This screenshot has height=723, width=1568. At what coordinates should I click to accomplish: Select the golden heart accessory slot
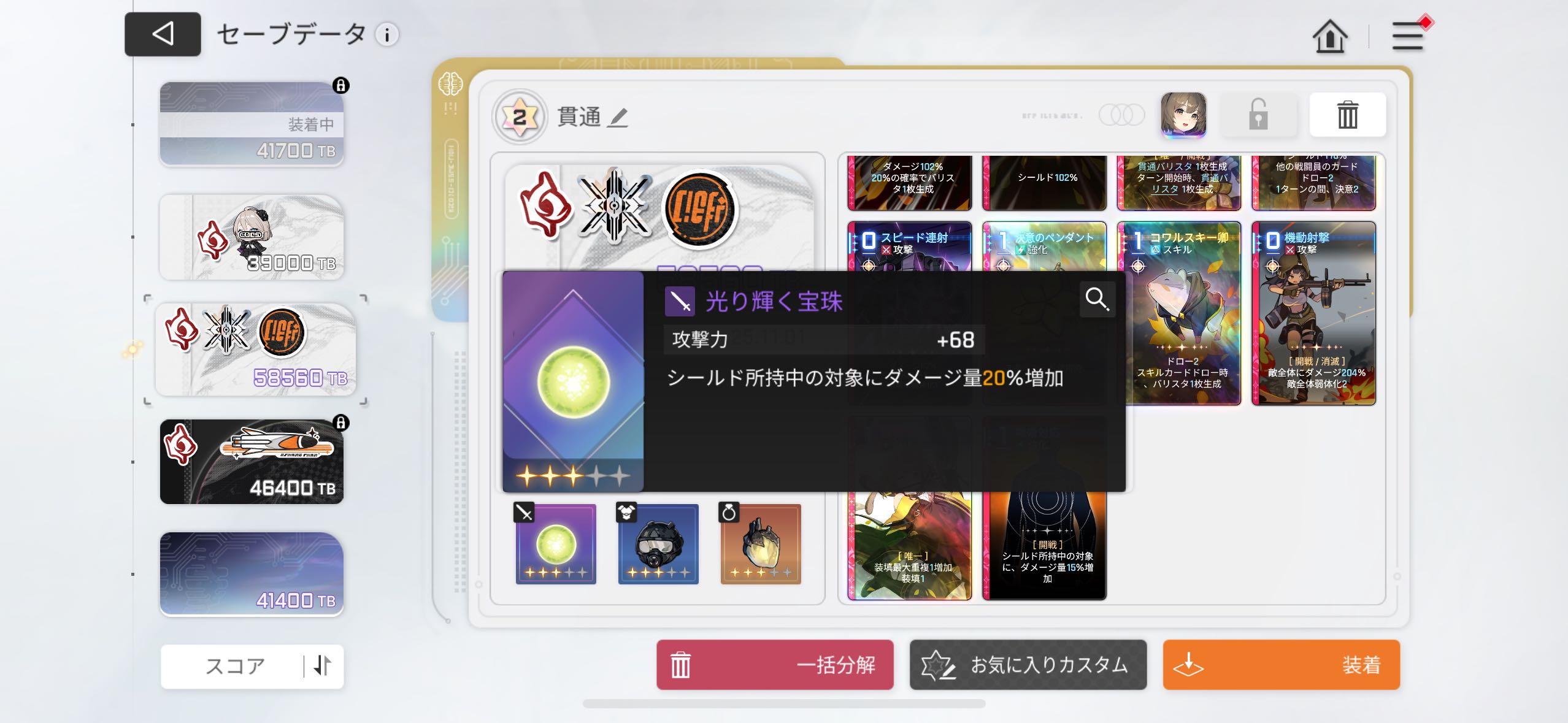tap(760, 543)
